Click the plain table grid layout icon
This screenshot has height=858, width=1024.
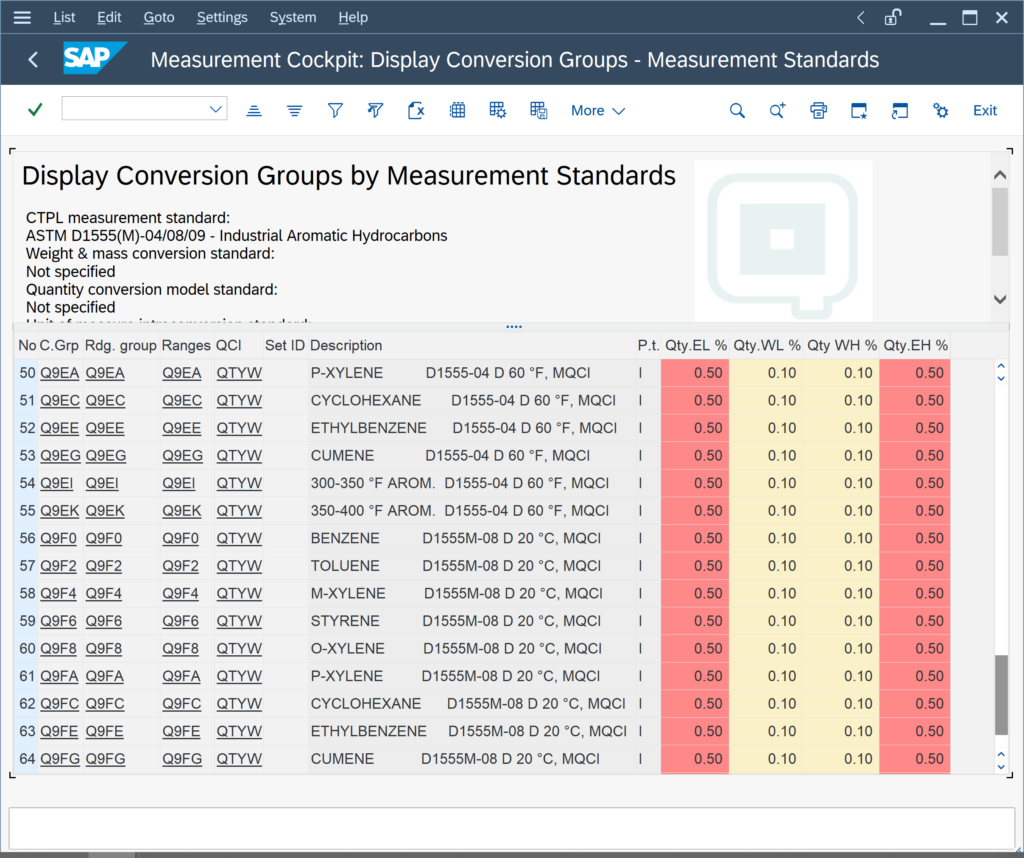(x=457, y=110)
